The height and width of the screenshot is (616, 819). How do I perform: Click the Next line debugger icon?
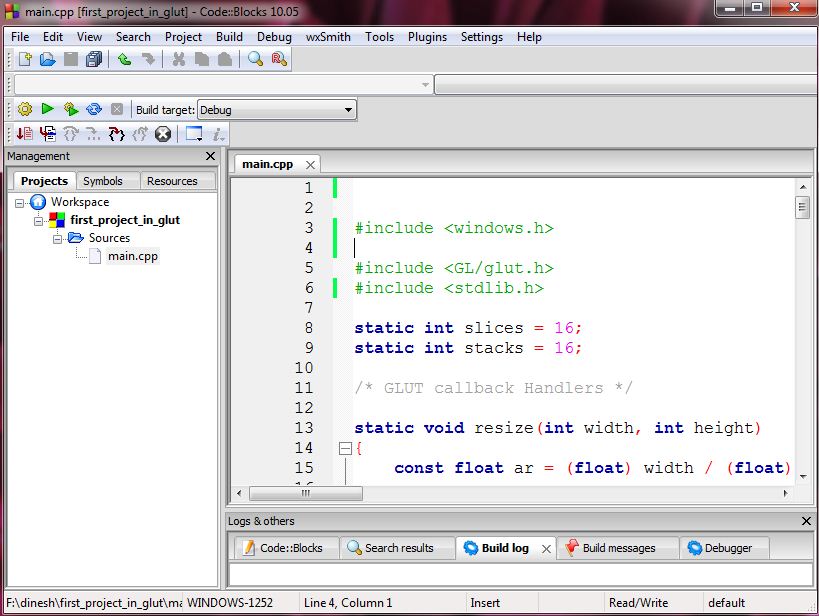click(71, 134)
